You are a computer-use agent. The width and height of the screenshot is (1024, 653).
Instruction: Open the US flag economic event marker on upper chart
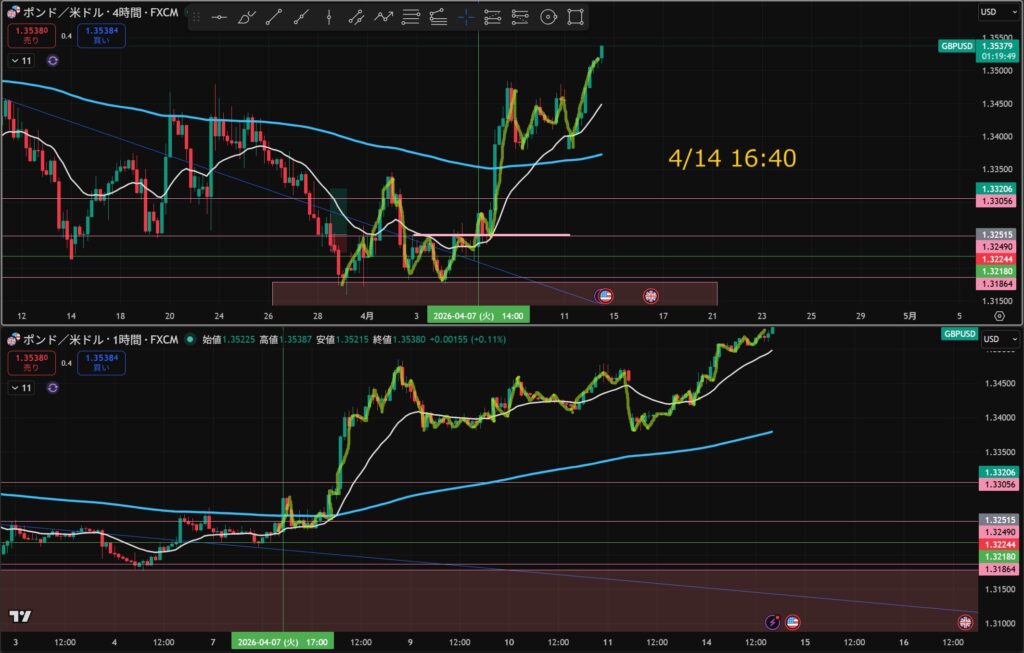[605, 296]
